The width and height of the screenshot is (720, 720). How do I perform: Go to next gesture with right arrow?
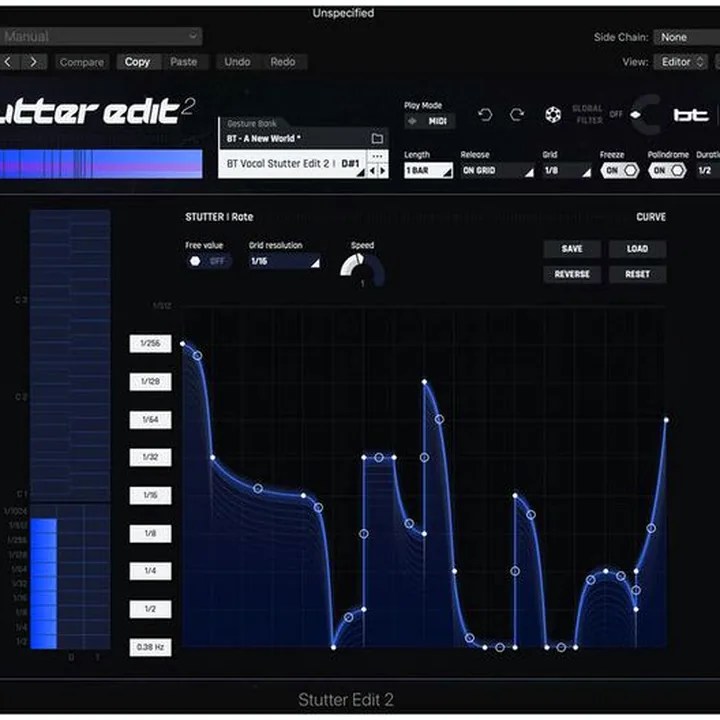point(382,171)
